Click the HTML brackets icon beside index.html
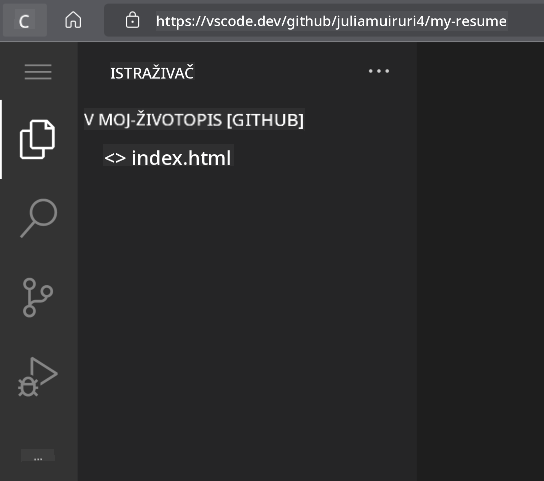Viewport: 544px width, 481px height. click(x=115, y=158)
